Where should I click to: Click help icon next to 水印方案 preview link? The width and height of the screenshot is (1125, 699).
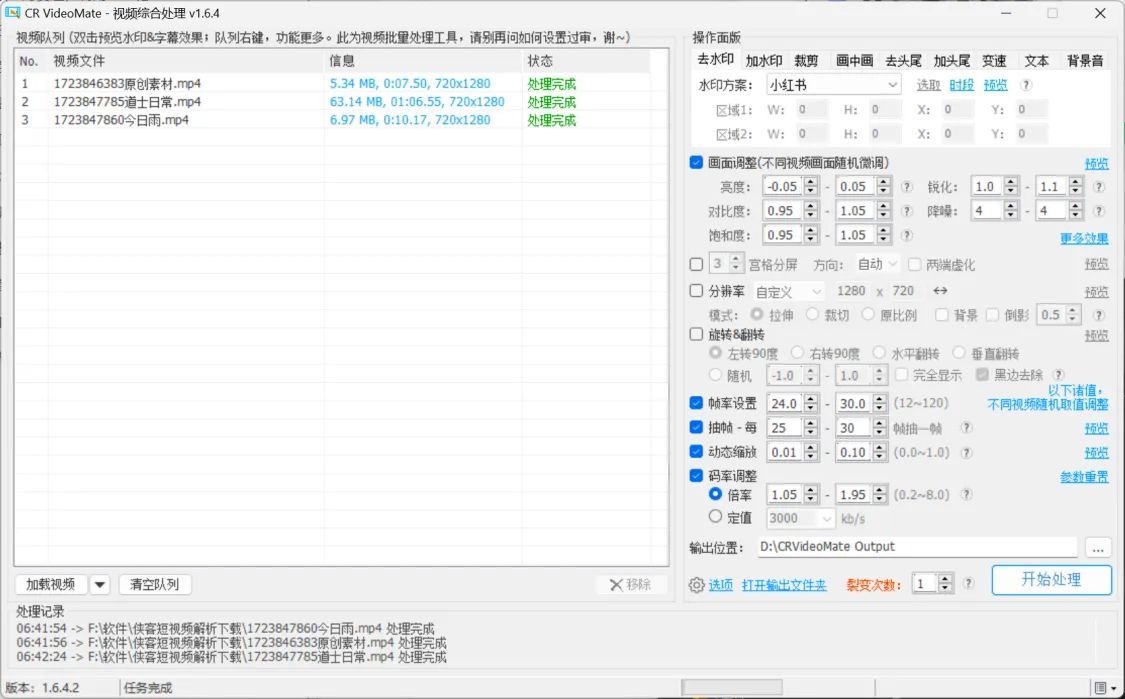point(1026,86)
